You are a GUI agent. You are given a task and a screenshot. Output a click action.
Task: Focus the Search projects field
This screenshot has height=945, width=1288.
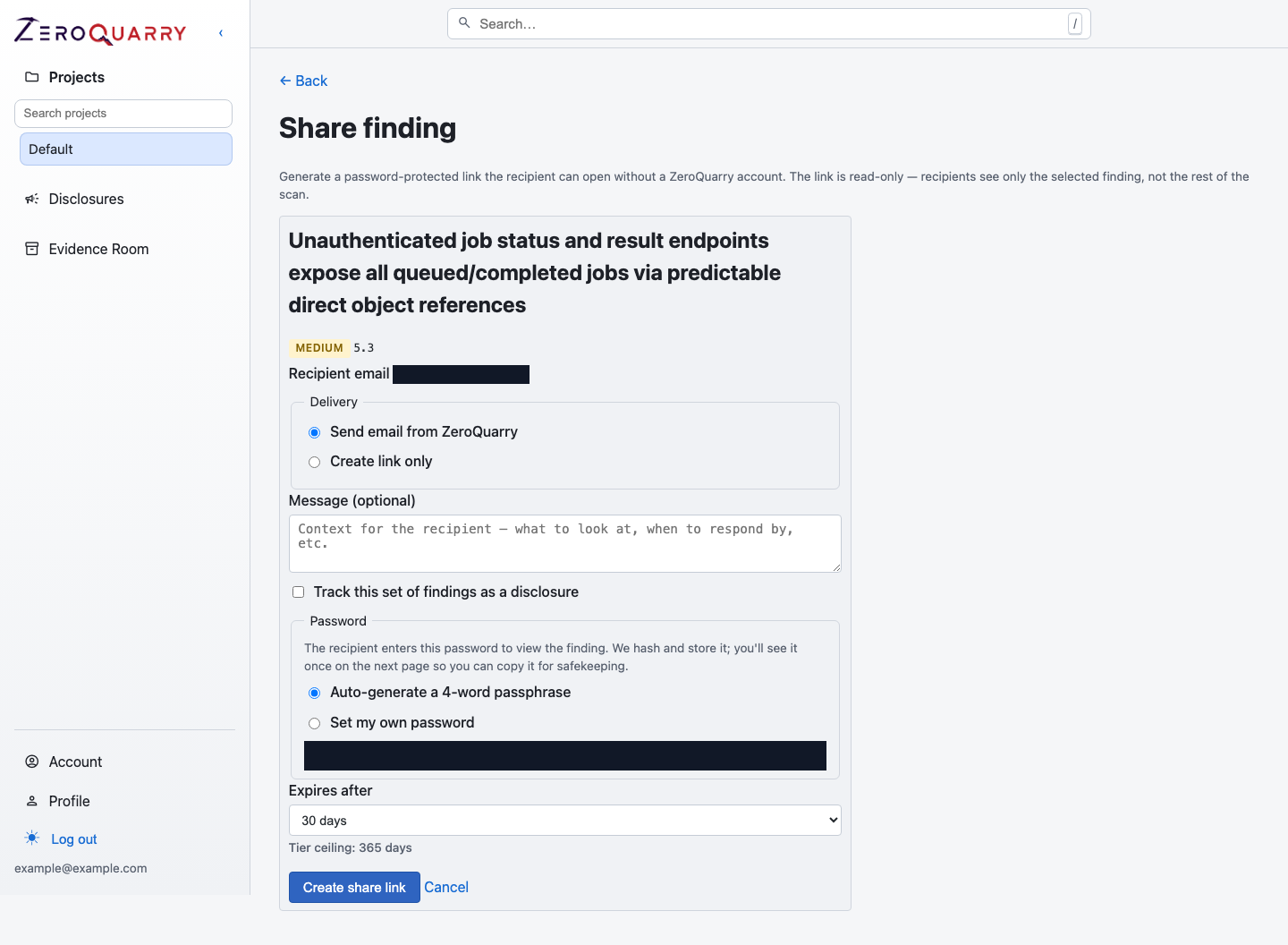pyautogui.click(x=123, y=114)
